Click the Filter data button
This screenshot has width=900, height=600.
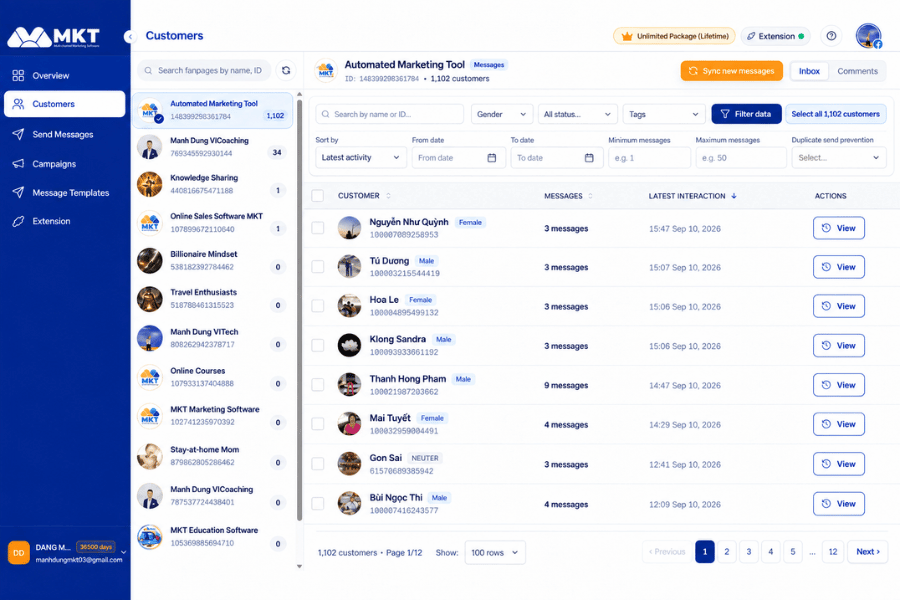point(746,114)
